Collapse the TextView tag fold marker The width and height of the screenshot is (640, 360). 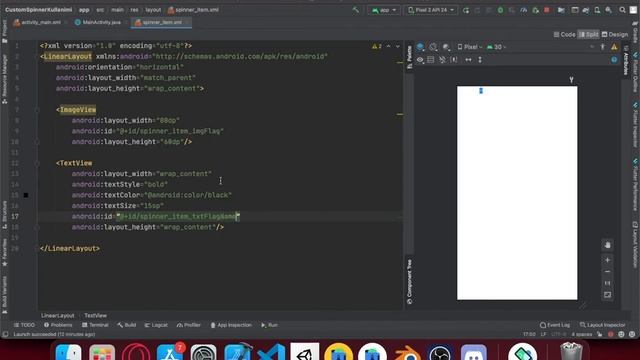(x=37, y=163)
